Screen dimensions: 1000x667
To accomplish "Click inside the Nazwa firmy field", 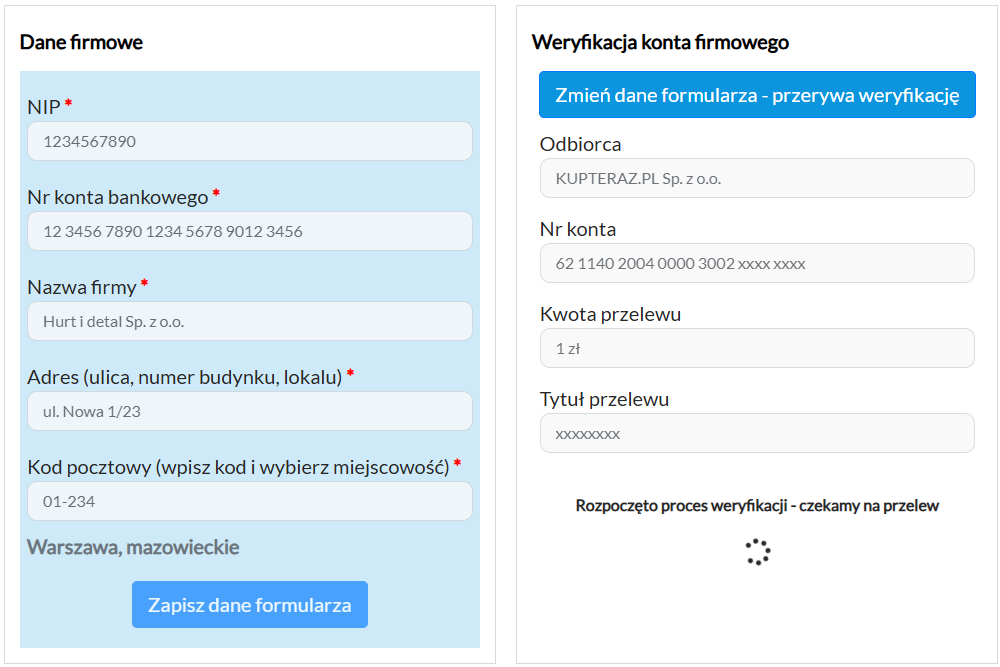I will click(249, 321).
